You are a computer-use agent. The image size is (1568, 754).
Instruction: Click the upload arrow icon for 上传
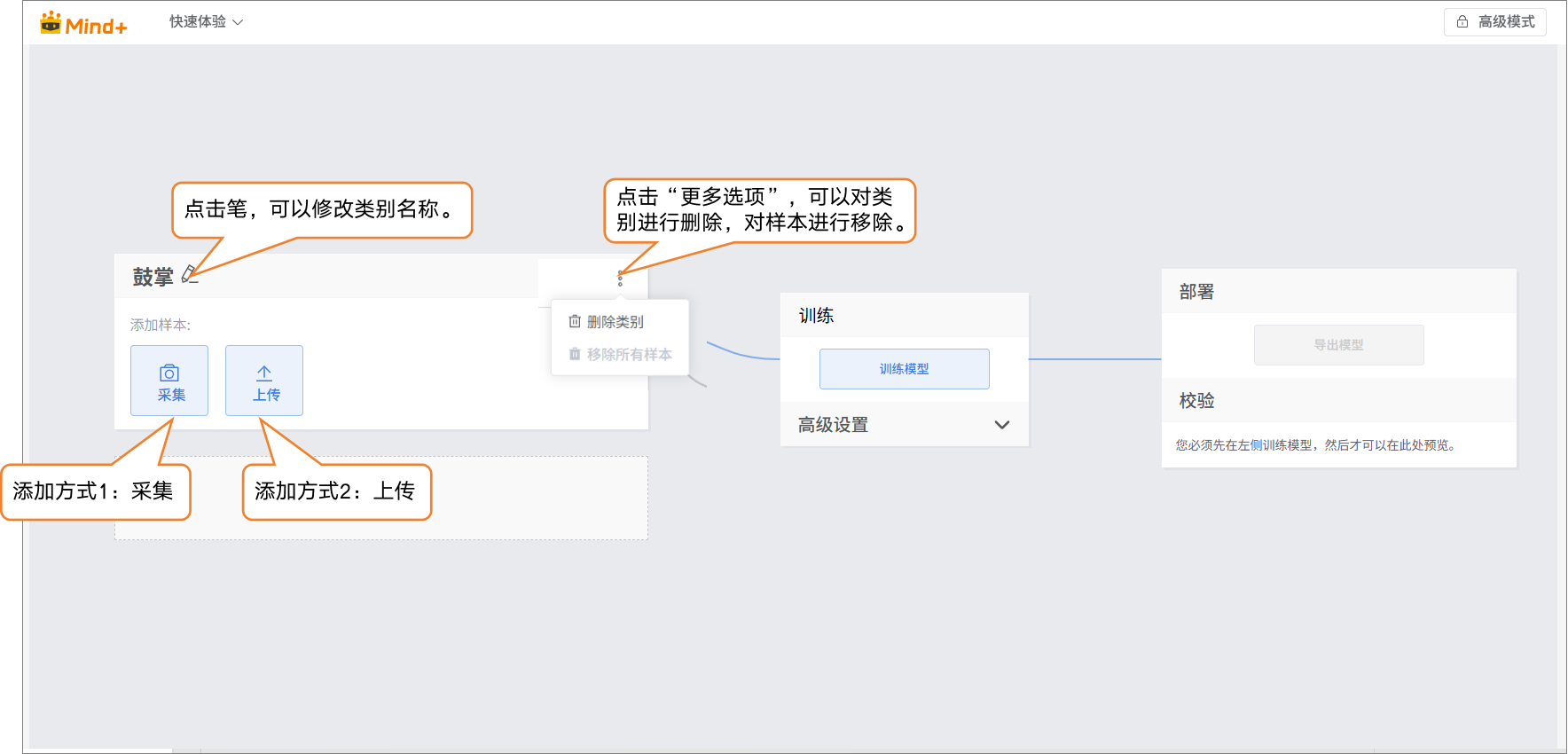(264, 373)
